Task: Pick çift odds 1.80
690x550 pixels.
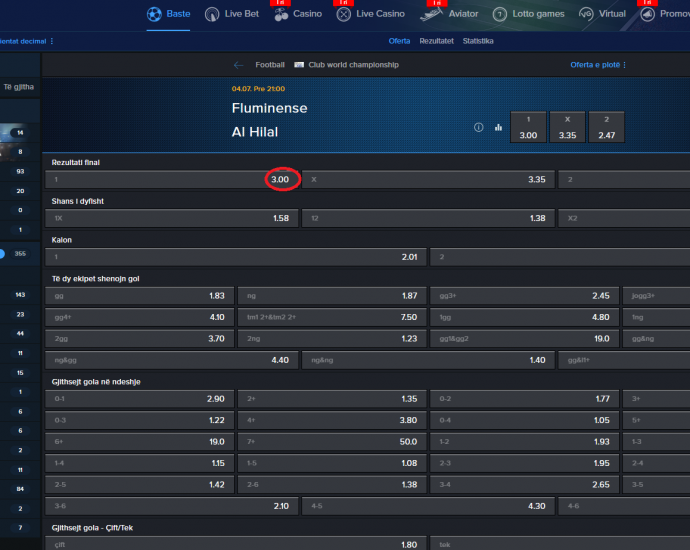Action: click(236, 545)
